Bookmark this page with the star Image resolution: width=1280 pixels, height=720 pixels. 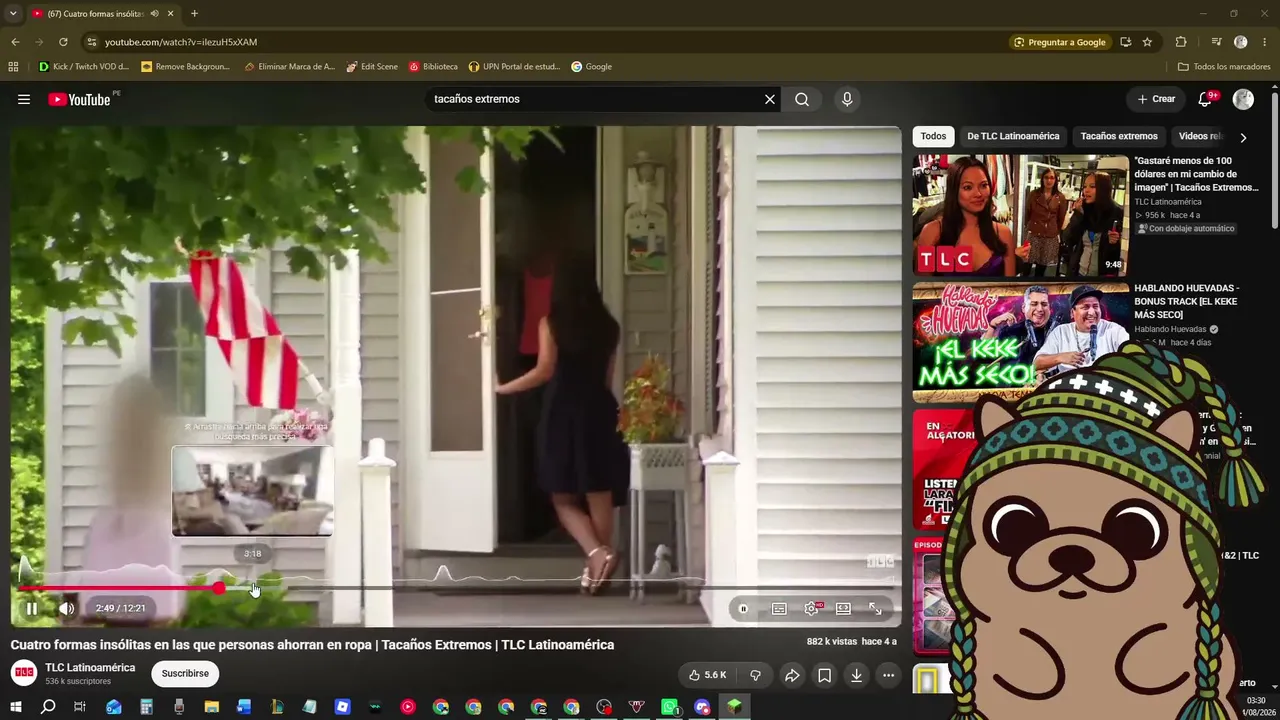point(1147,42)
